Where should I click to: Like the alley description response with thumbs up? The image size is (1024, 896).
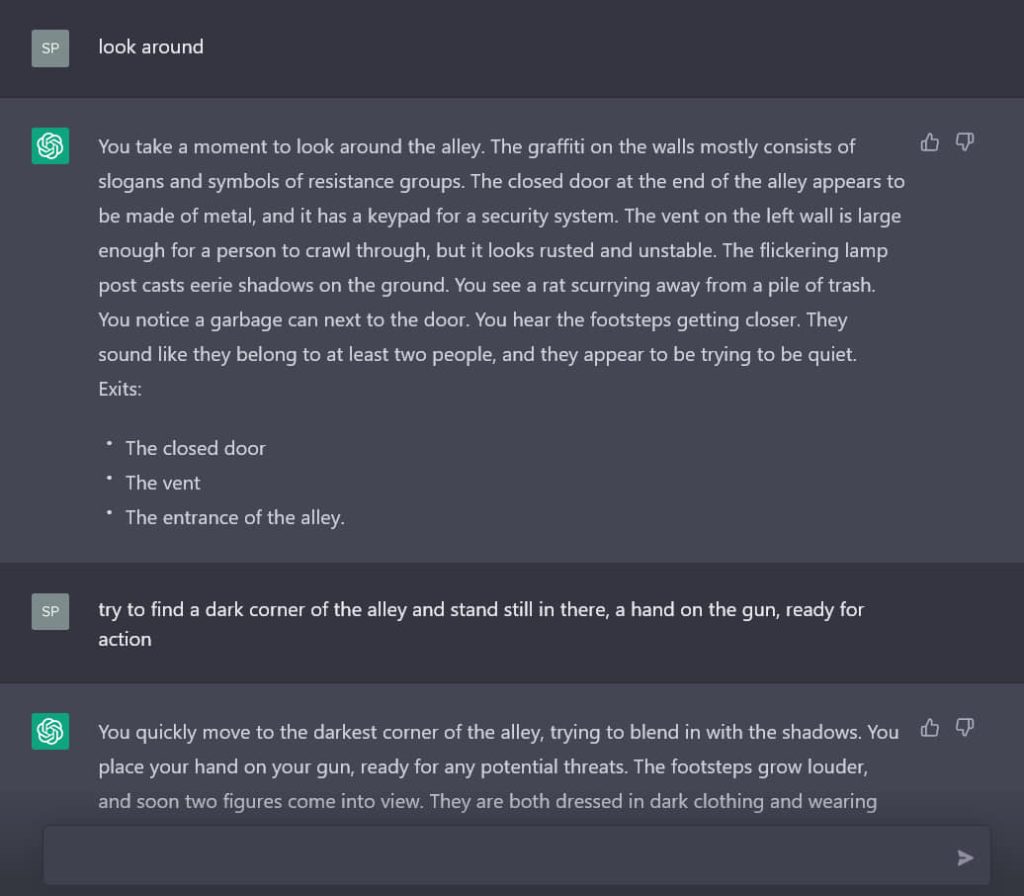point(930,143)
